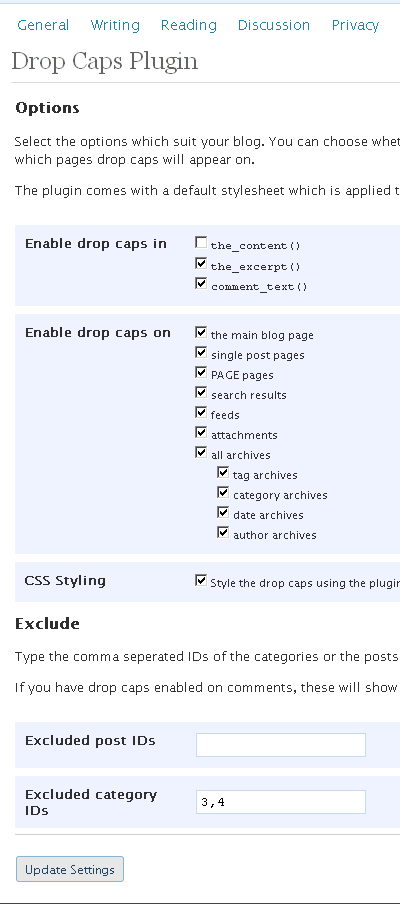Screen dimensions: 400x904
Task: Uncheck the the_excerpt() checkbox
Action: click(x=201, y=264)
